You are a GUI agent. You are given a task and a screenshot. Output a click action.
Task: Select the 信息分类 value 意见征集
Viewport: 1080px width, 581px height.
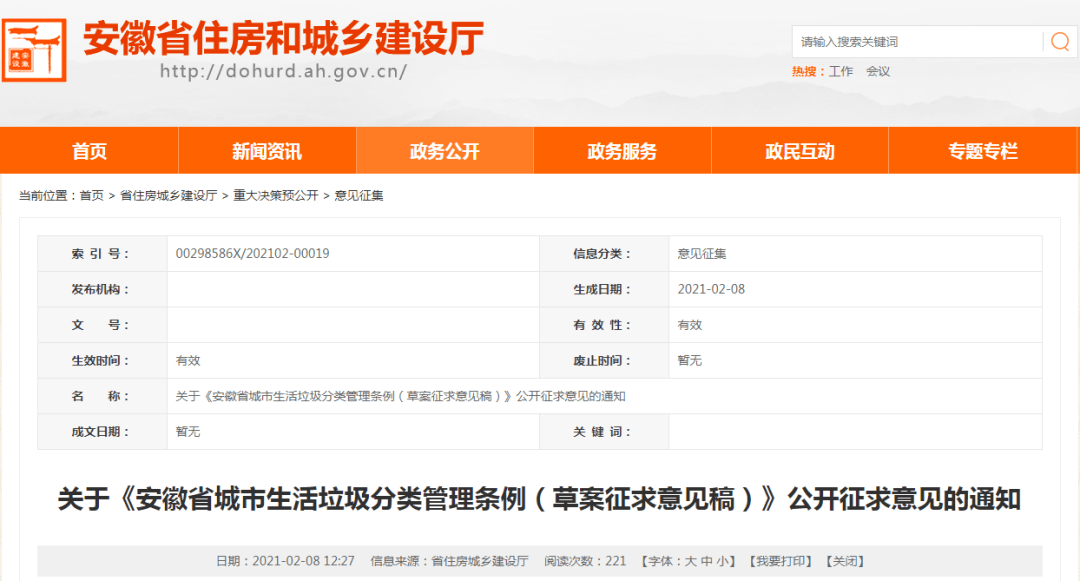pyautogui.click(x=702, y=253)
